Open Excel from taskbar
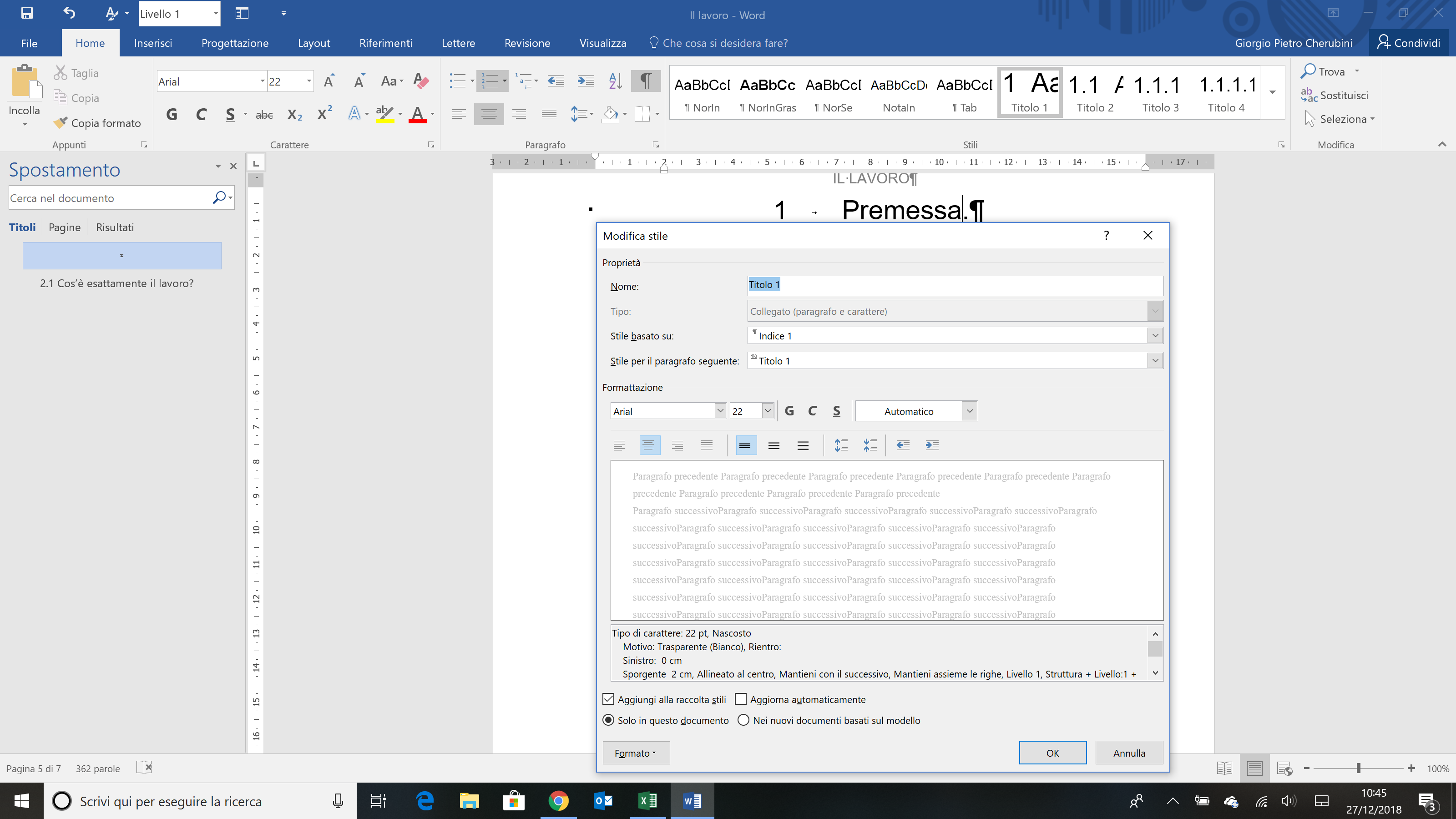The width and height of the screenshot is (1456, 819). (x=648, y=801)
